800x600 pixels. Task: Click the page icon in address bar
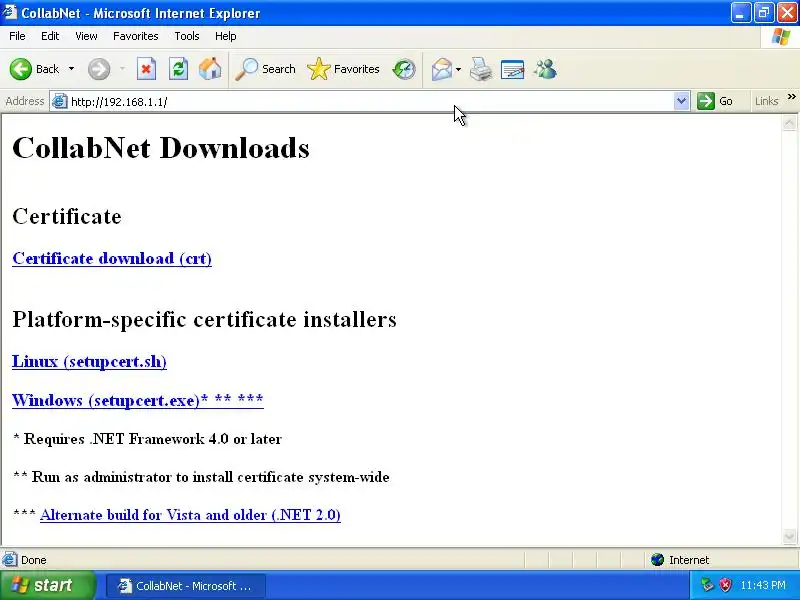pos(60,101)
